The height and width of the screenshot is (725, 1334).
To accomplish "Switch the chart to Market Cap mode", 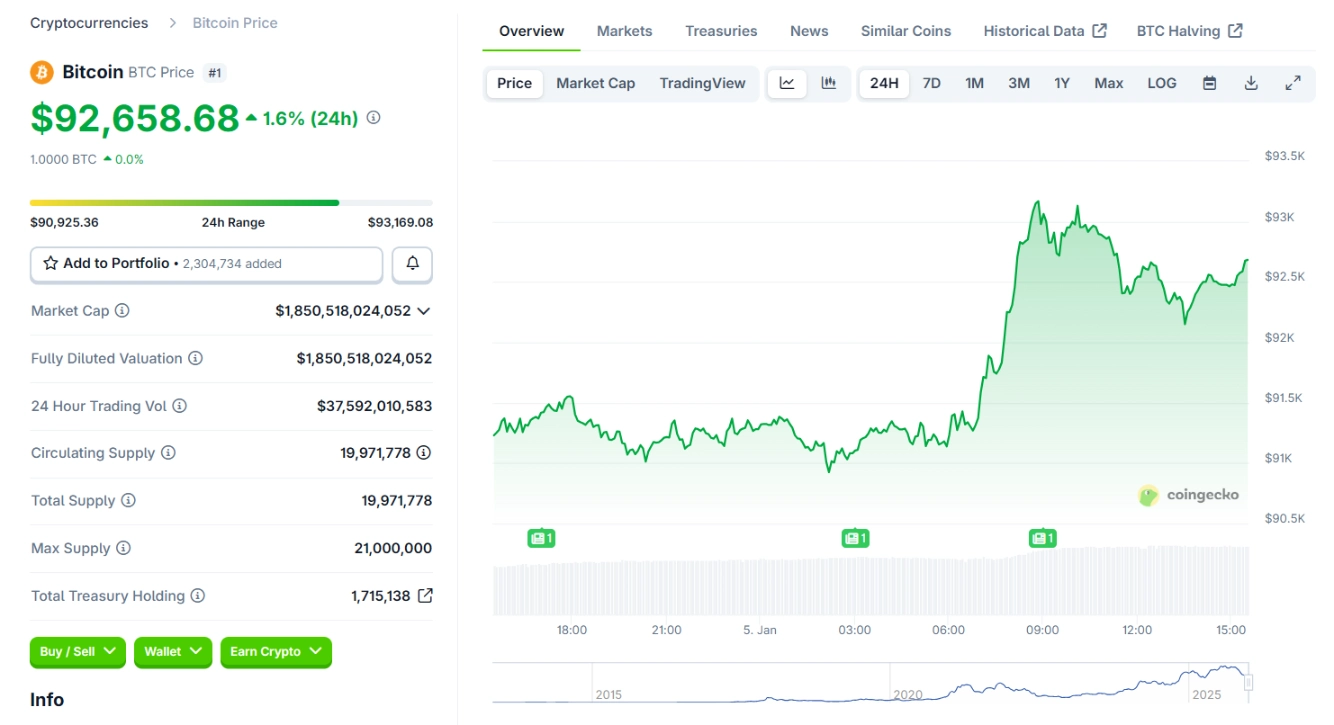I will coord(595,83).
